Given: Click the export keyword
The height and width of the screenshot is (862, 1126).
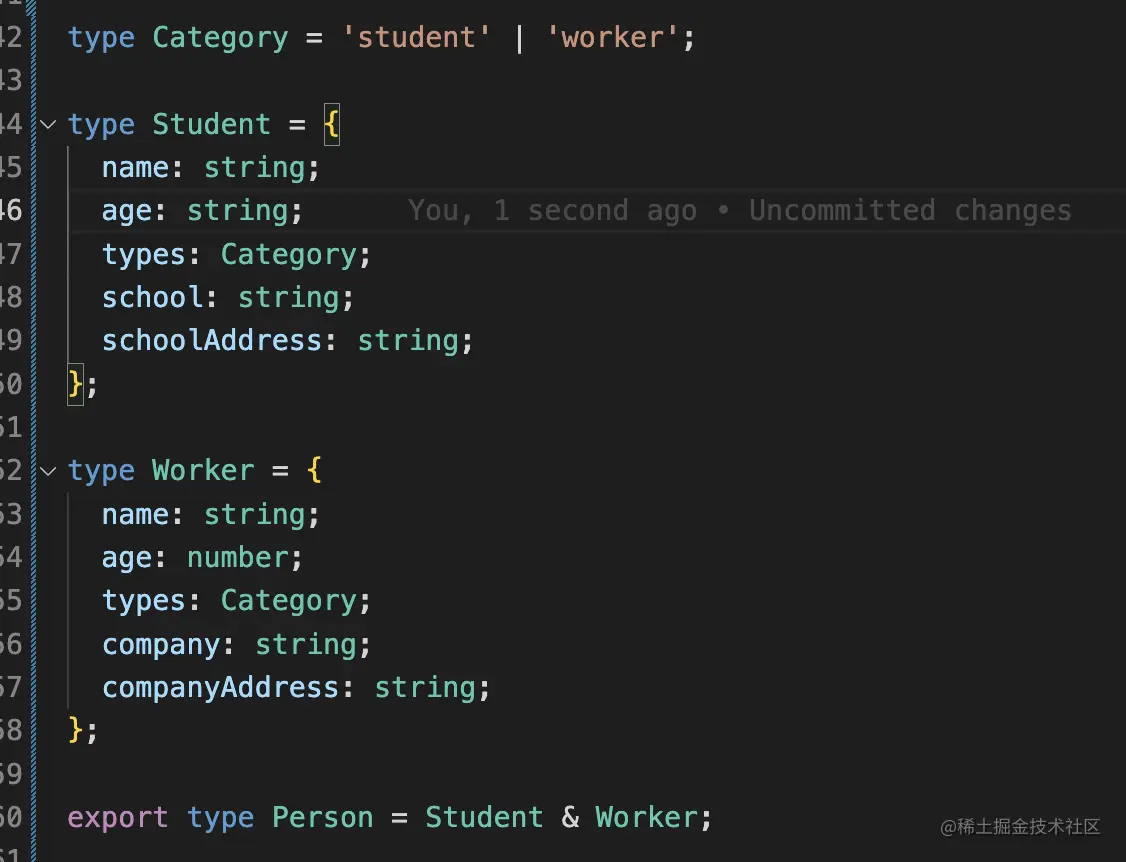Looking at the screenshot, I should (118, 818).
